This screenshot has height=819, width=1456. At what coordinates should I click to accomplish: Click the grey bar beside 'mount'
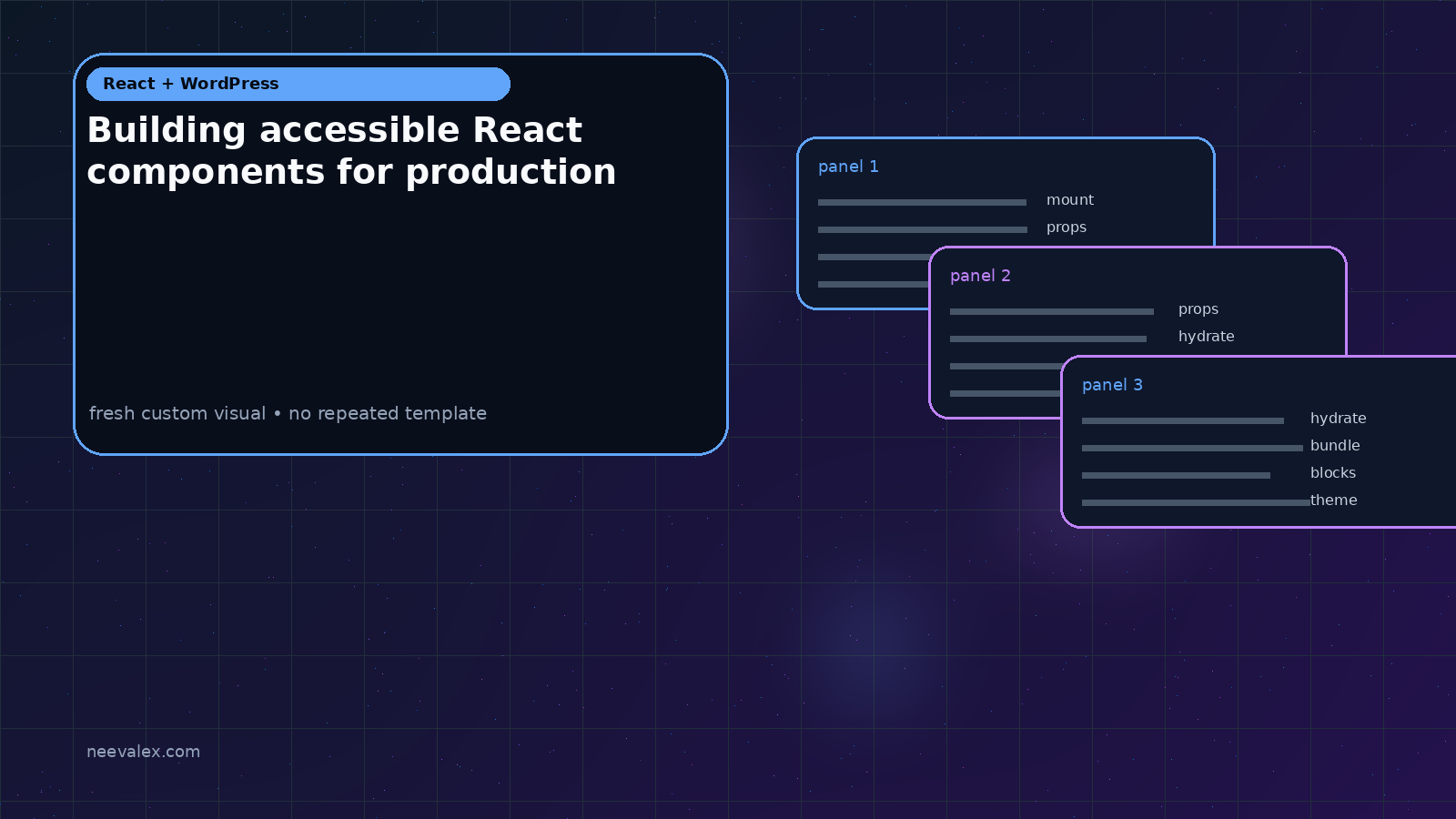coord(922,202)
